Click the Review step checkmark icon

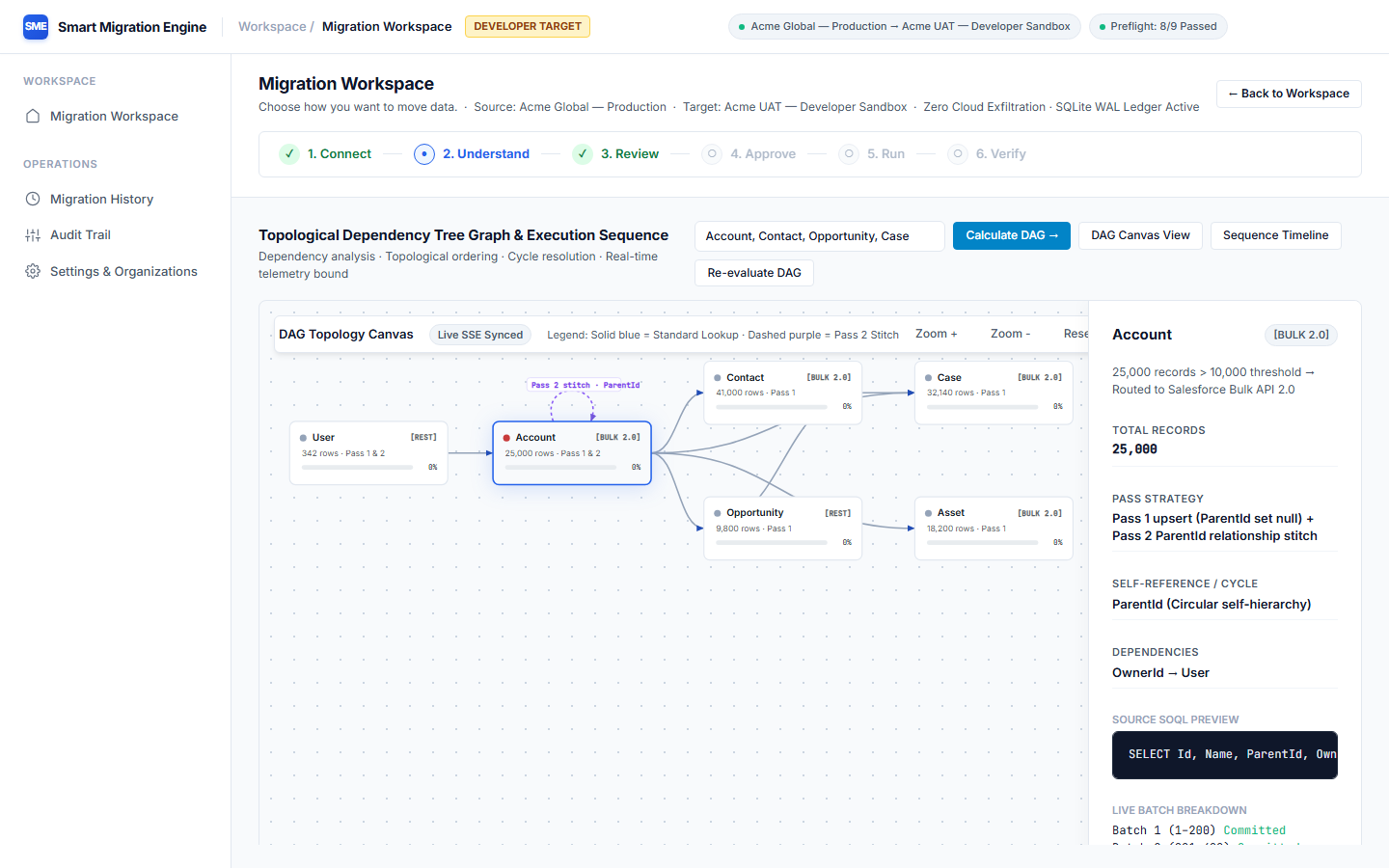point(583,154)
